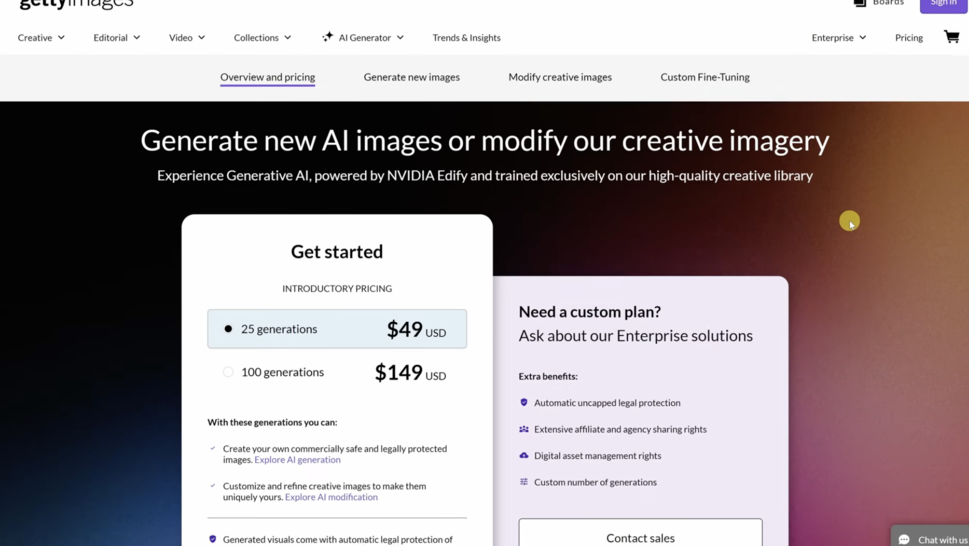The height and width of the screenshot is (546, 969).
Task: Click the legal protection shield icon
Action: click(524, 402)
